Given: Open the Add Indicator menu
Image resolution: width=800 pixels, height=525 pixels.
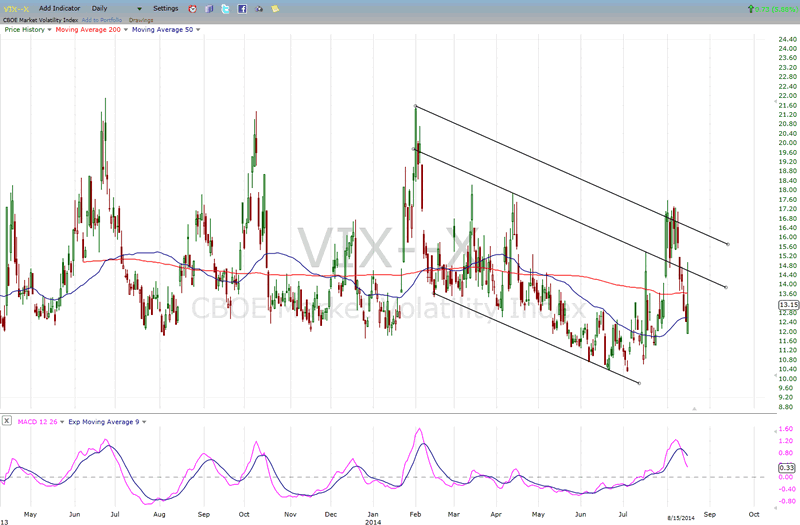Looking at the screenshot, I should coord(60,8).
